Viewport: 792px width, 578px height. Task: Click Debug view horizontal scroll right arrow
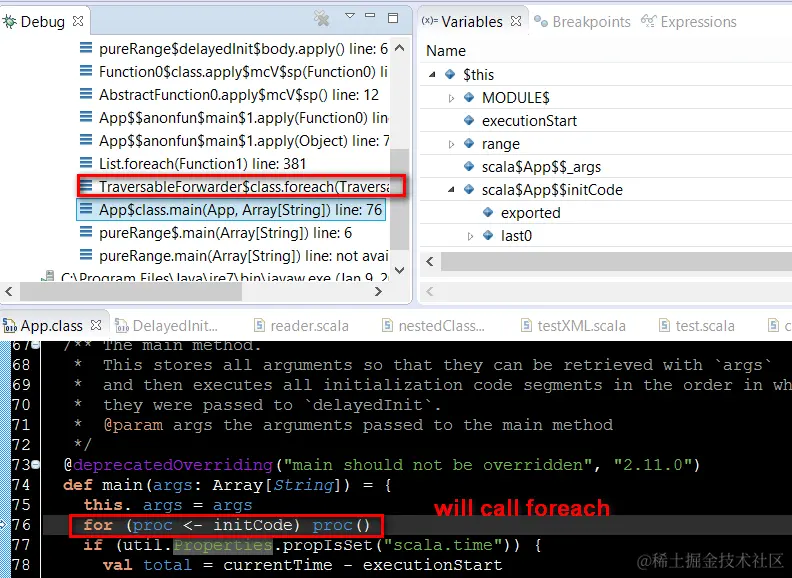click(x=378, y=292)
